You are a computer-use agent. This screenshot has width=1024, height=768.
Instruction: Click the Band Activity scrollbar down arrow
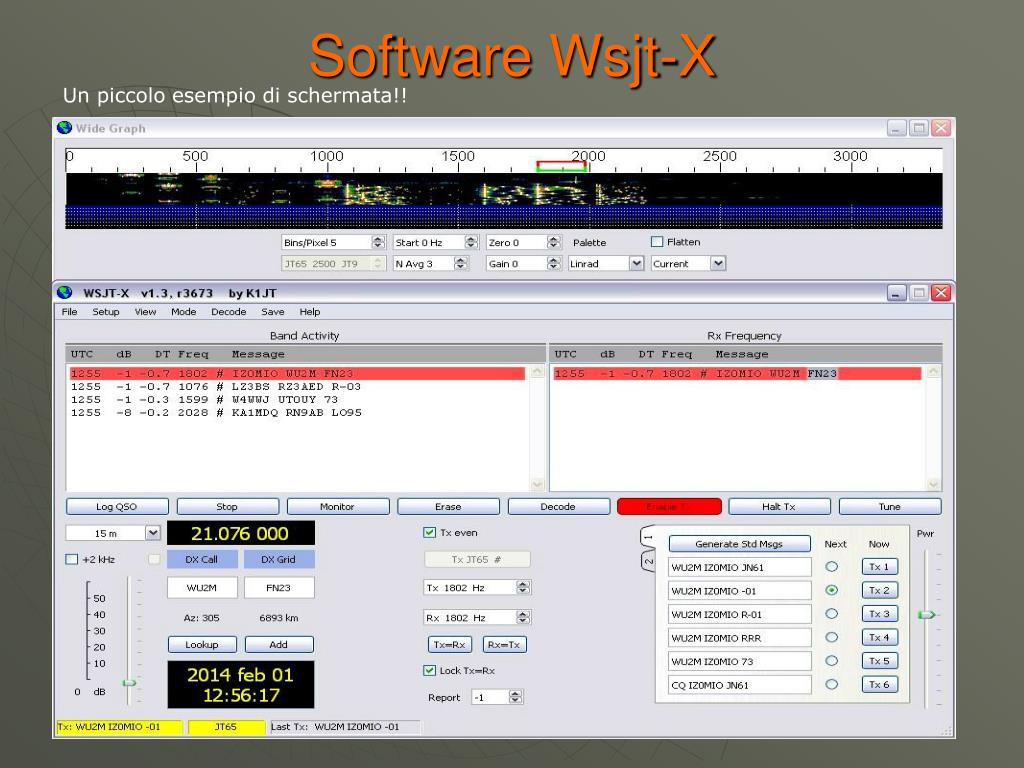[537, 485]
